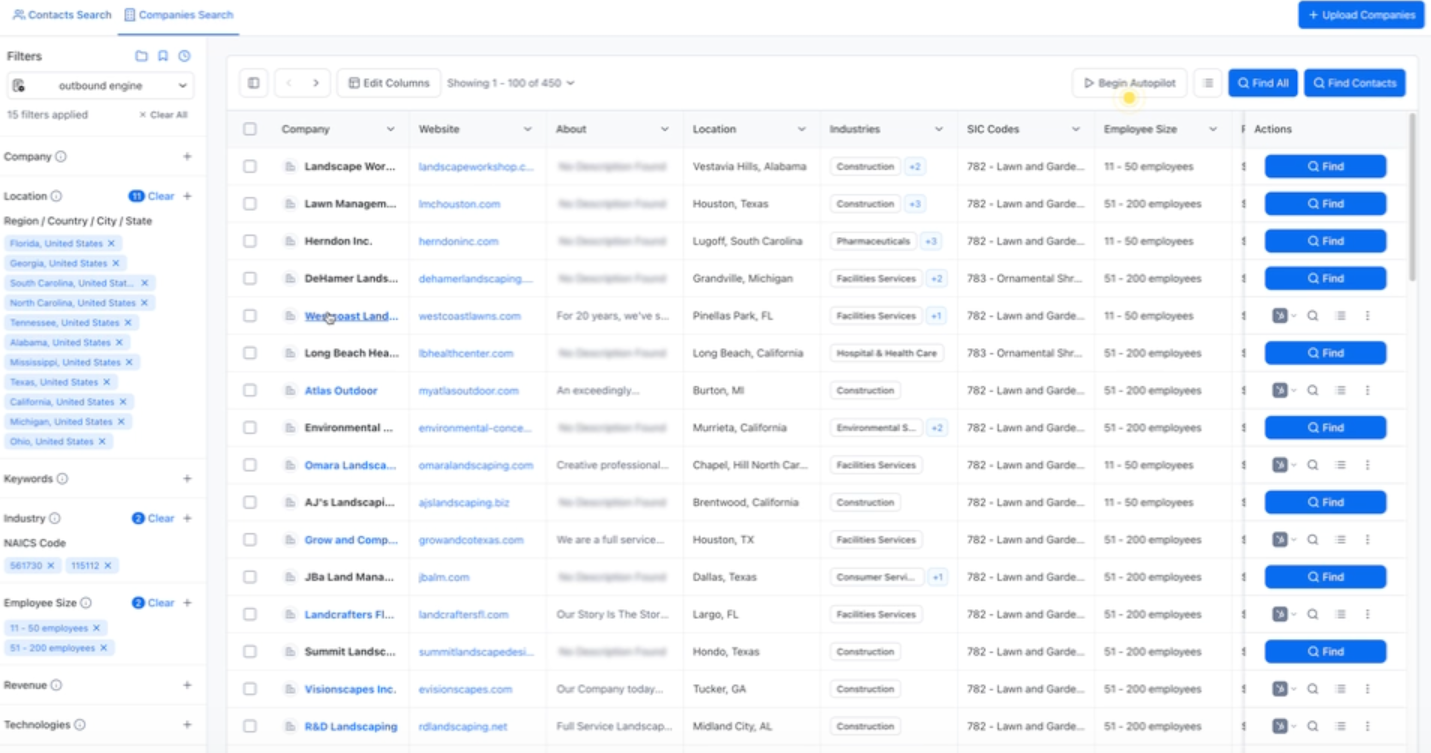Tick the checkbox for Visionscapes Inc.

[250, 689]
